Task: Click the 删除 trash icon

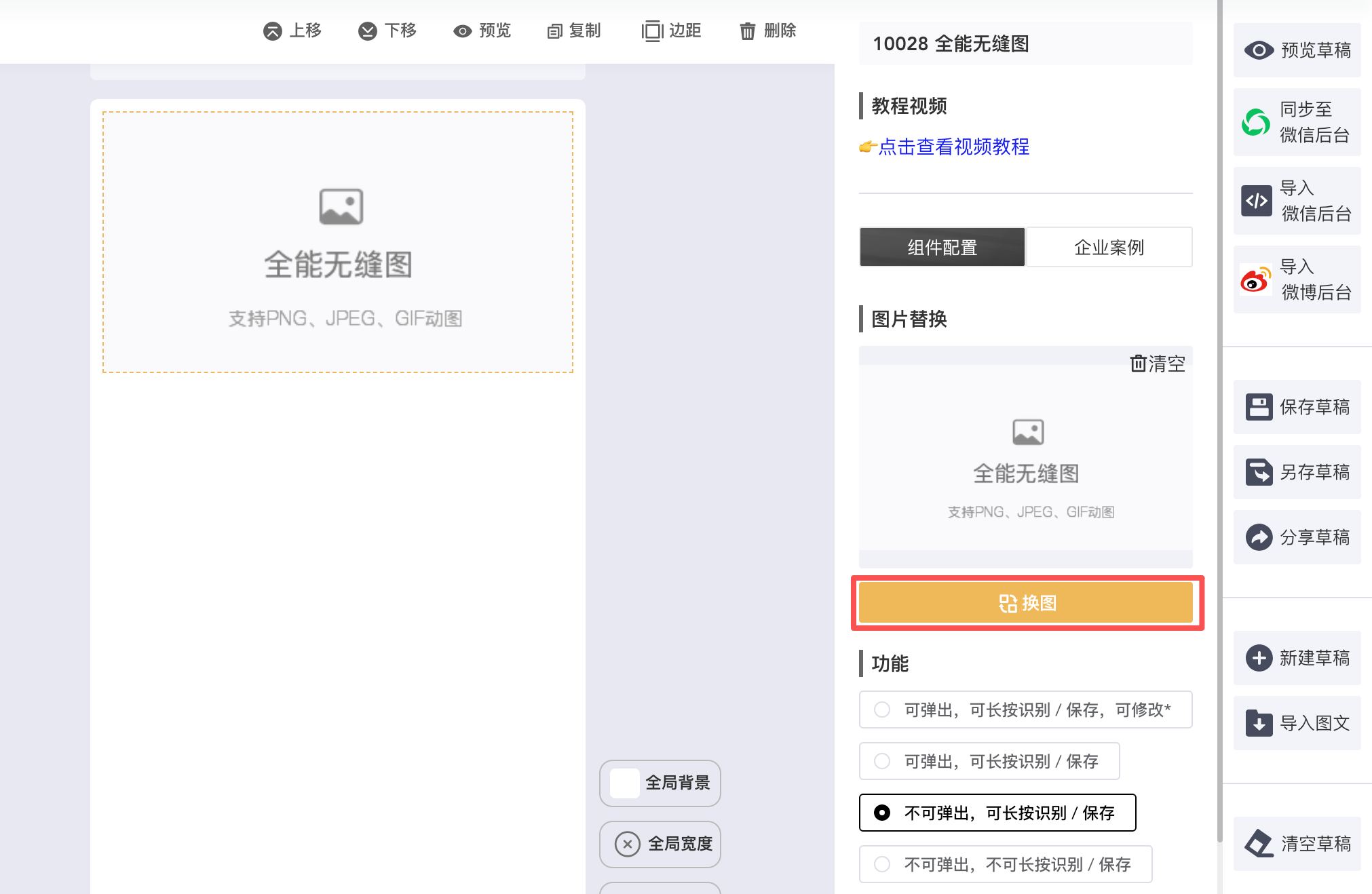Action: coord(747,31)
